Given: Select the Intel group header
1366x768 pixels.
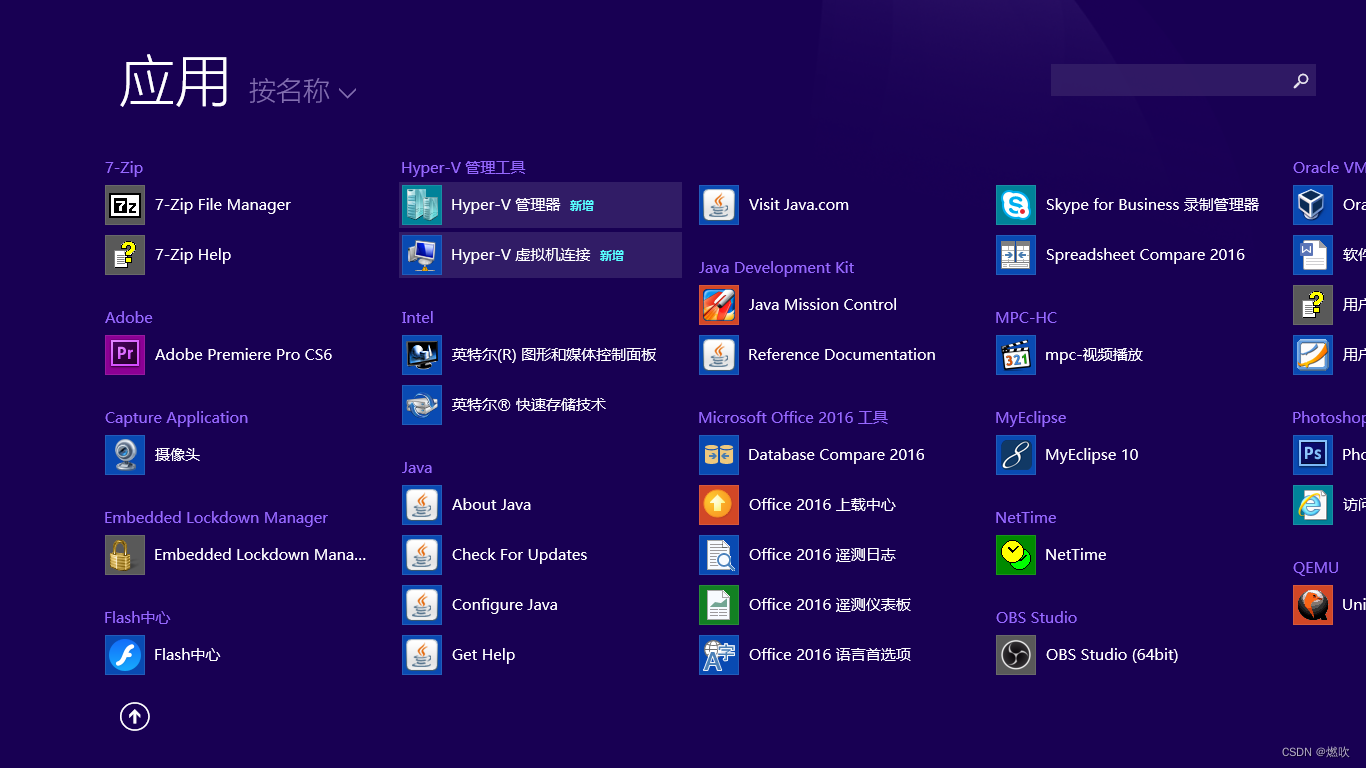Looking at the screenshot, I should [x=417, y=318].
